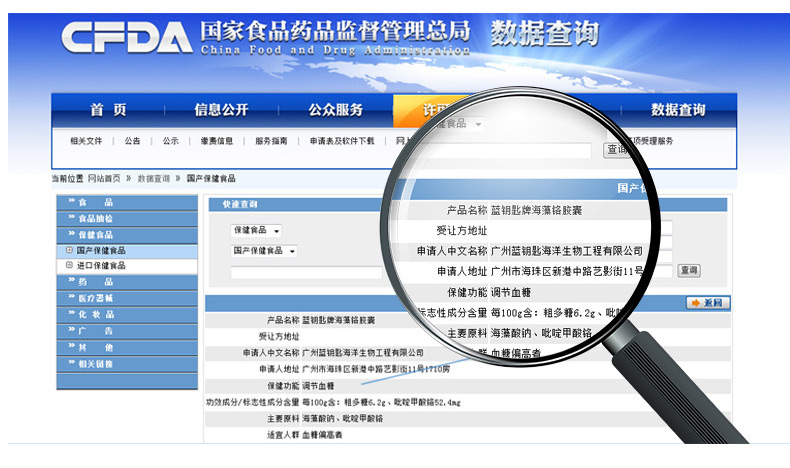790x468 pixels.
Task: Click the orange arrow on 返回 button
Action: (x=696, y=303)
